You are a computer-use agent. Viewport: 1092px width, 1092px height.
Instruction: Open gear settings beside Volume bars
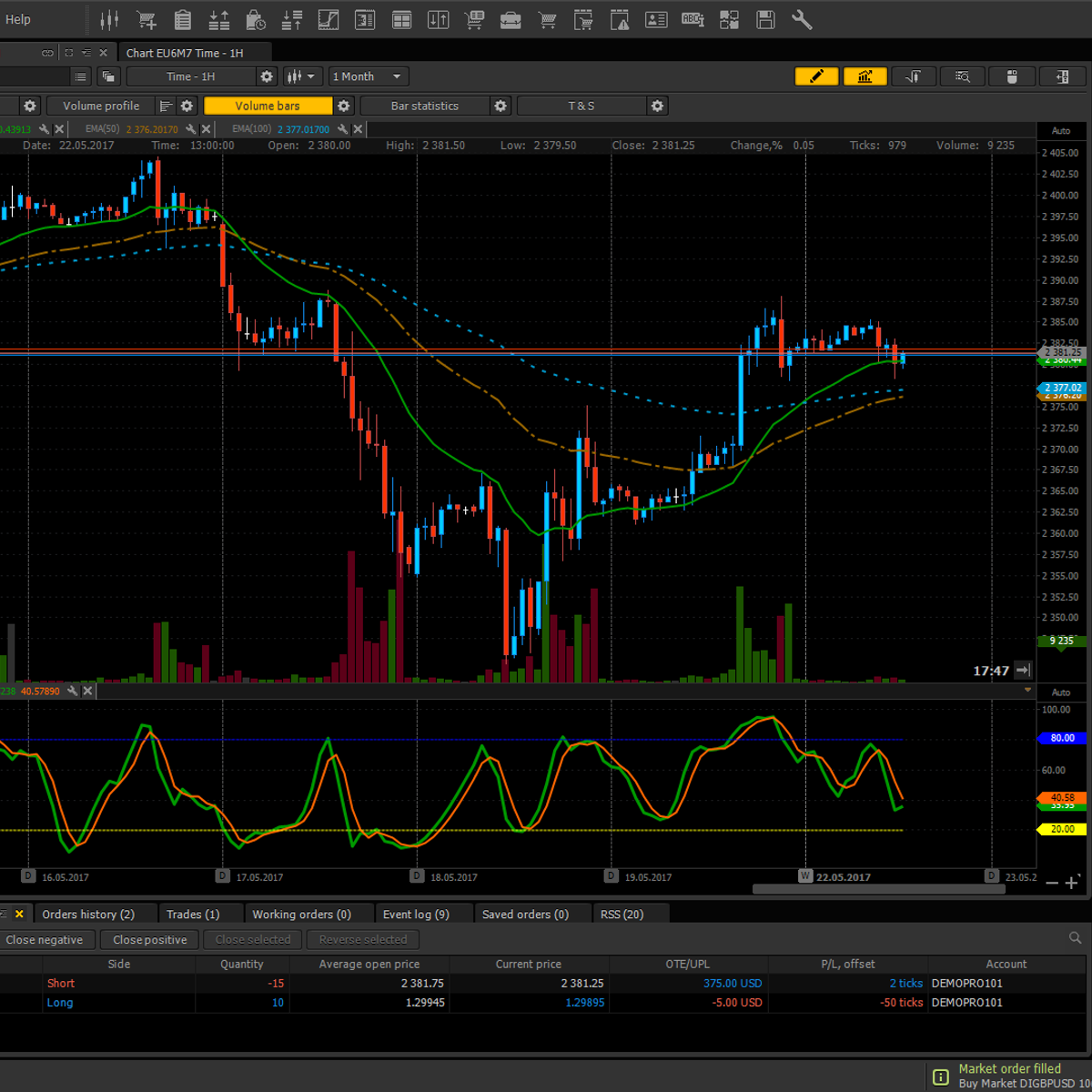344,106
